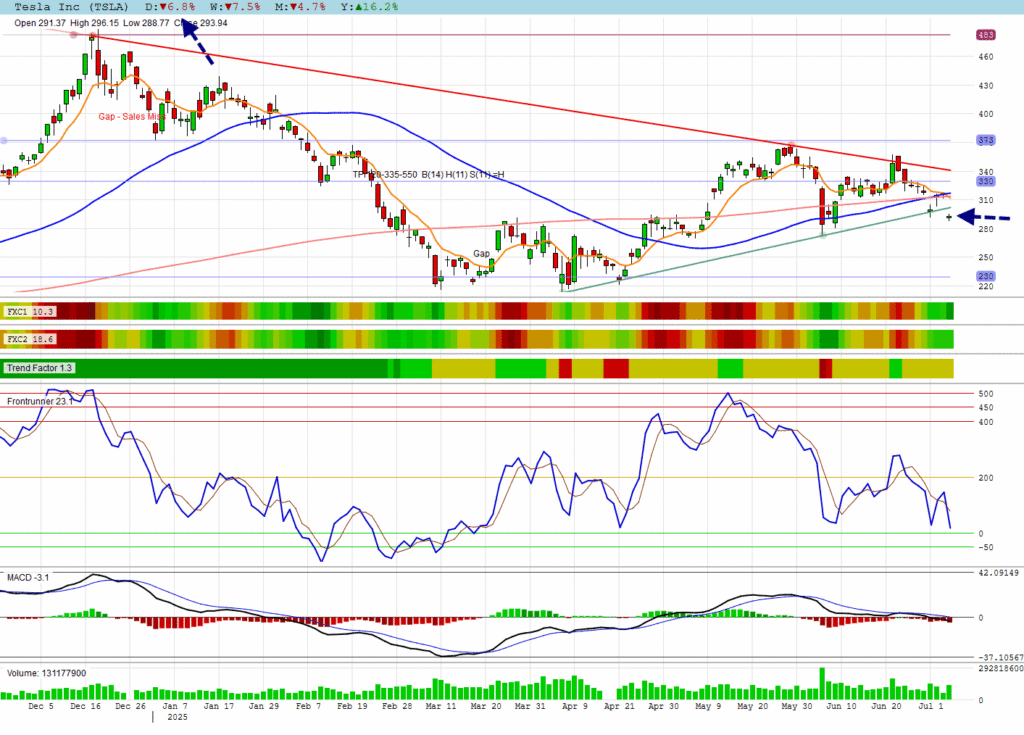The height and width of the screenshot is (735, 1024).
Task: Select the red 483 price level tag
Action: (985, 35)
